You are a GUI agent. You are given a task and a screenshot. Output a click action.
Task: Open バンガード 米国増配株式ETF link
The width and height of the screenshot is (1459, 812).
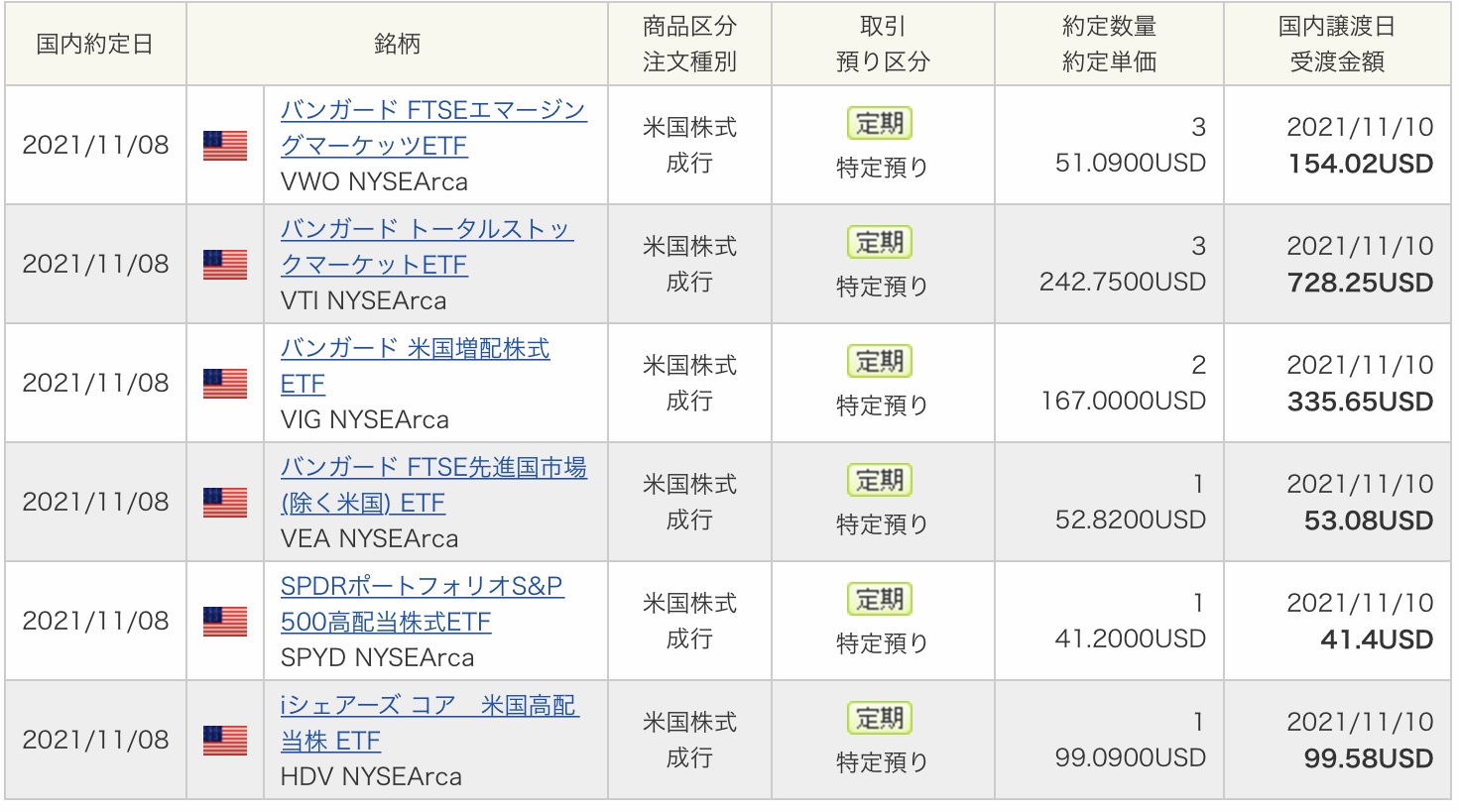(x=415, y=366)
